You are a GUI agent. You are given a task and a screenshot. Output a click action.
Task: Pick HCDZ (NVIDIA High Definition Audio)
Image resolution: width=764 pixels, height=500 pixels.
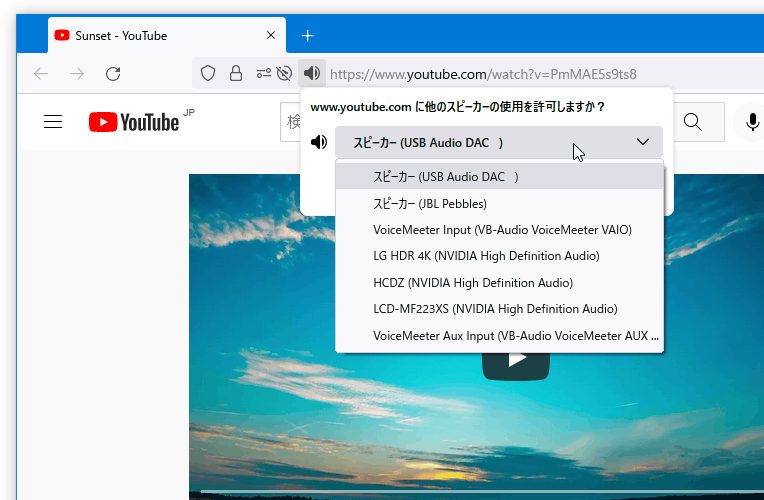499,283
